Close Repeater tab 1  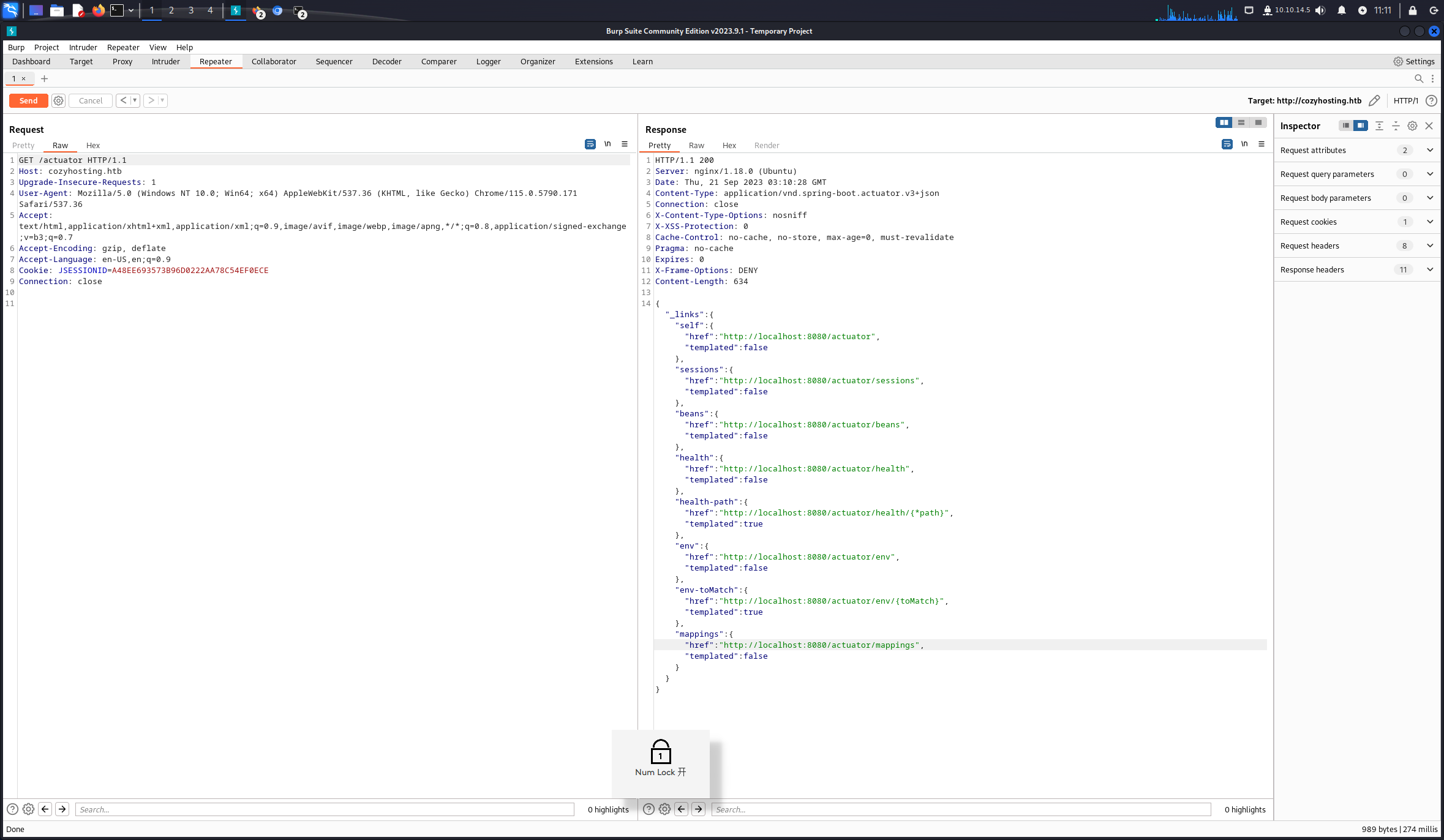tap(24, 78)
